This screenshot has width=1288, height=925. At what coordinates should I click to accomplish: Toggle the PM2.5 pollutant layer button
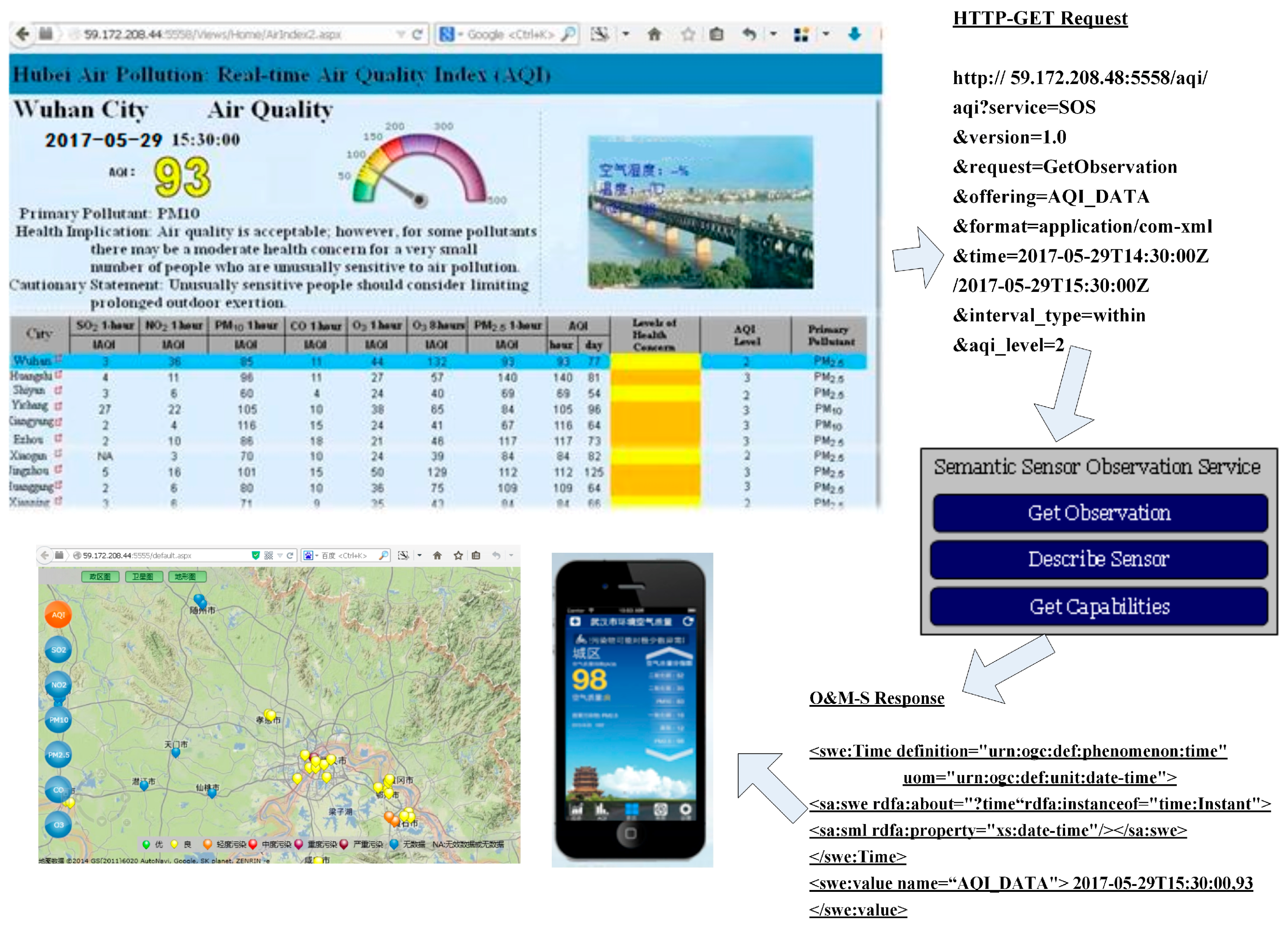coord(58,755)
